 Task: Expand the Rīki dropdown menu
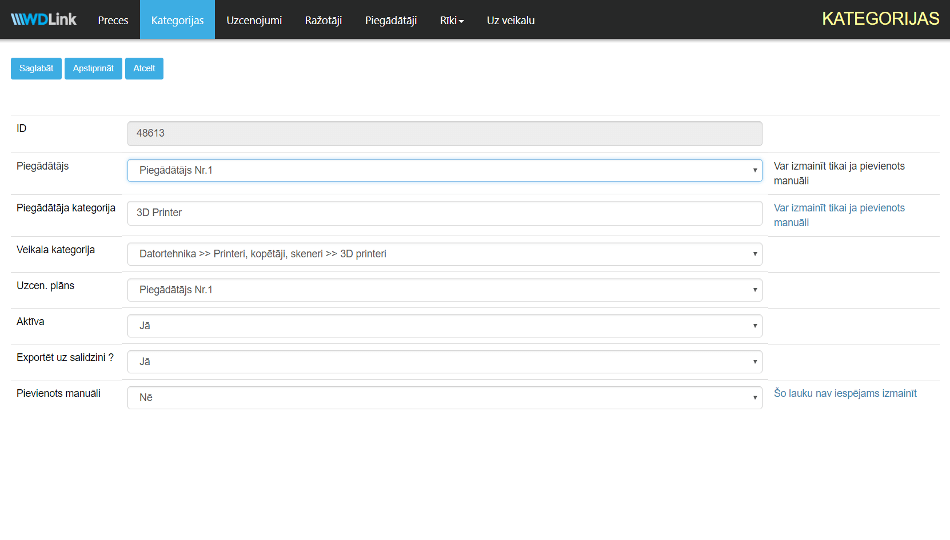451,20
